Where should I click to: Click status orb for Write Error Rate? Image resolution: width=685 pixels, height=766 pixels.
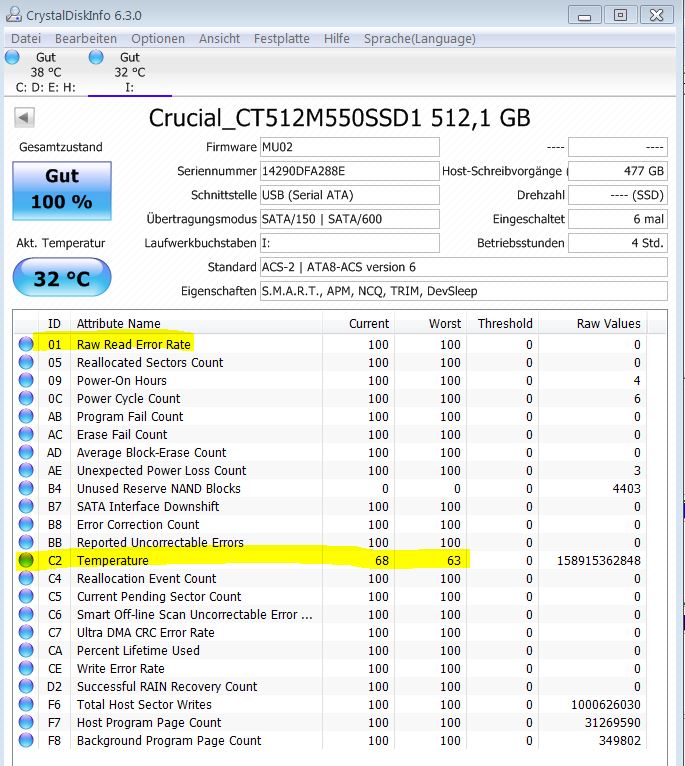click(26, 668)
